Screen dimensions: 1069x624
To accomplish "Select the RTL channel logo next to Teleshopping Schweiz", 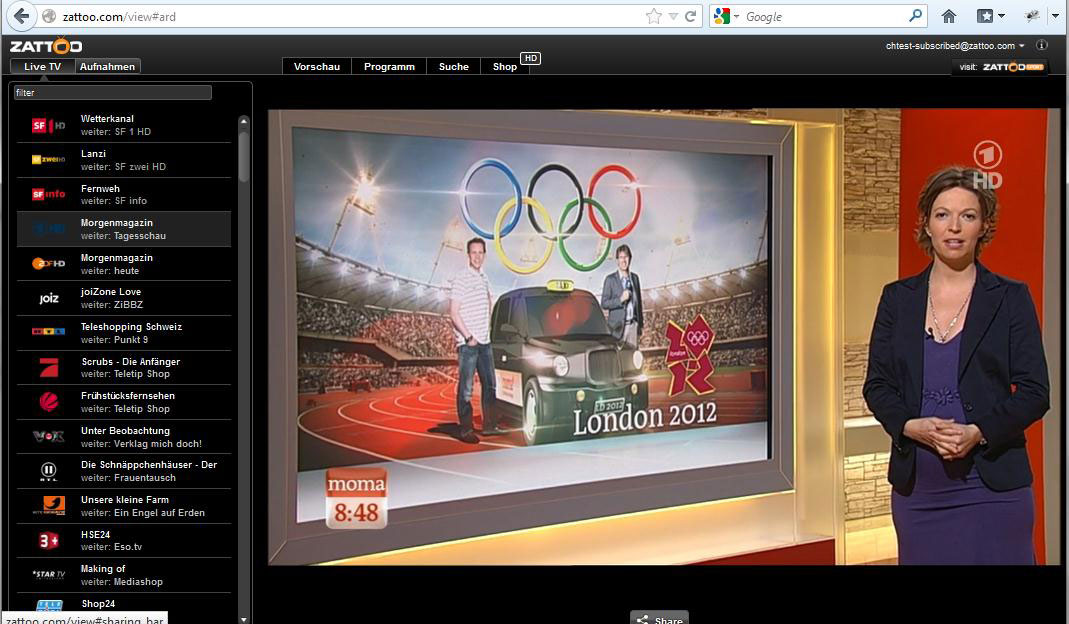I will [48, 332].
